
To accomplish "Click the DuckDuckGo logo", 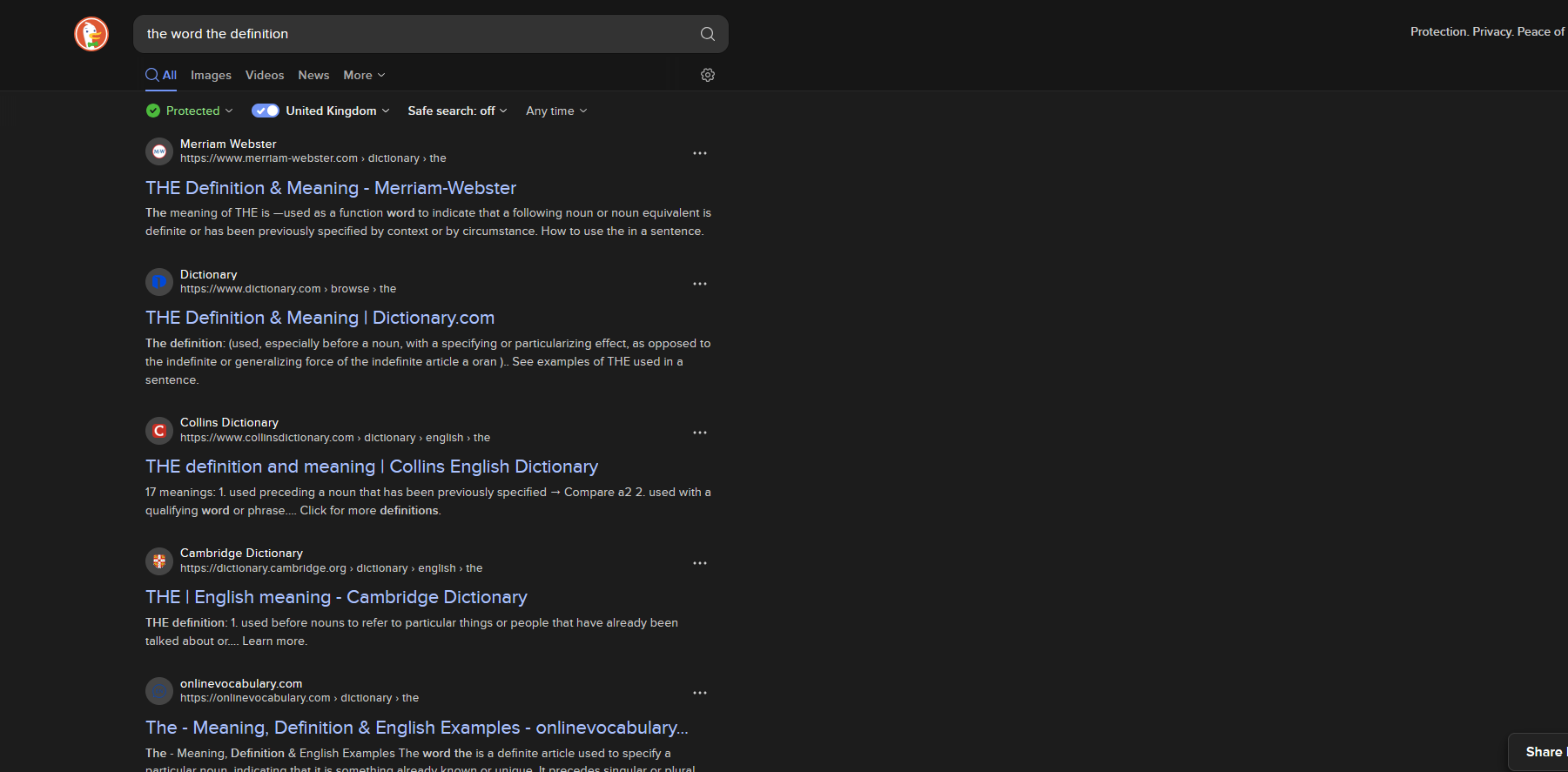I will pos(91,34).
